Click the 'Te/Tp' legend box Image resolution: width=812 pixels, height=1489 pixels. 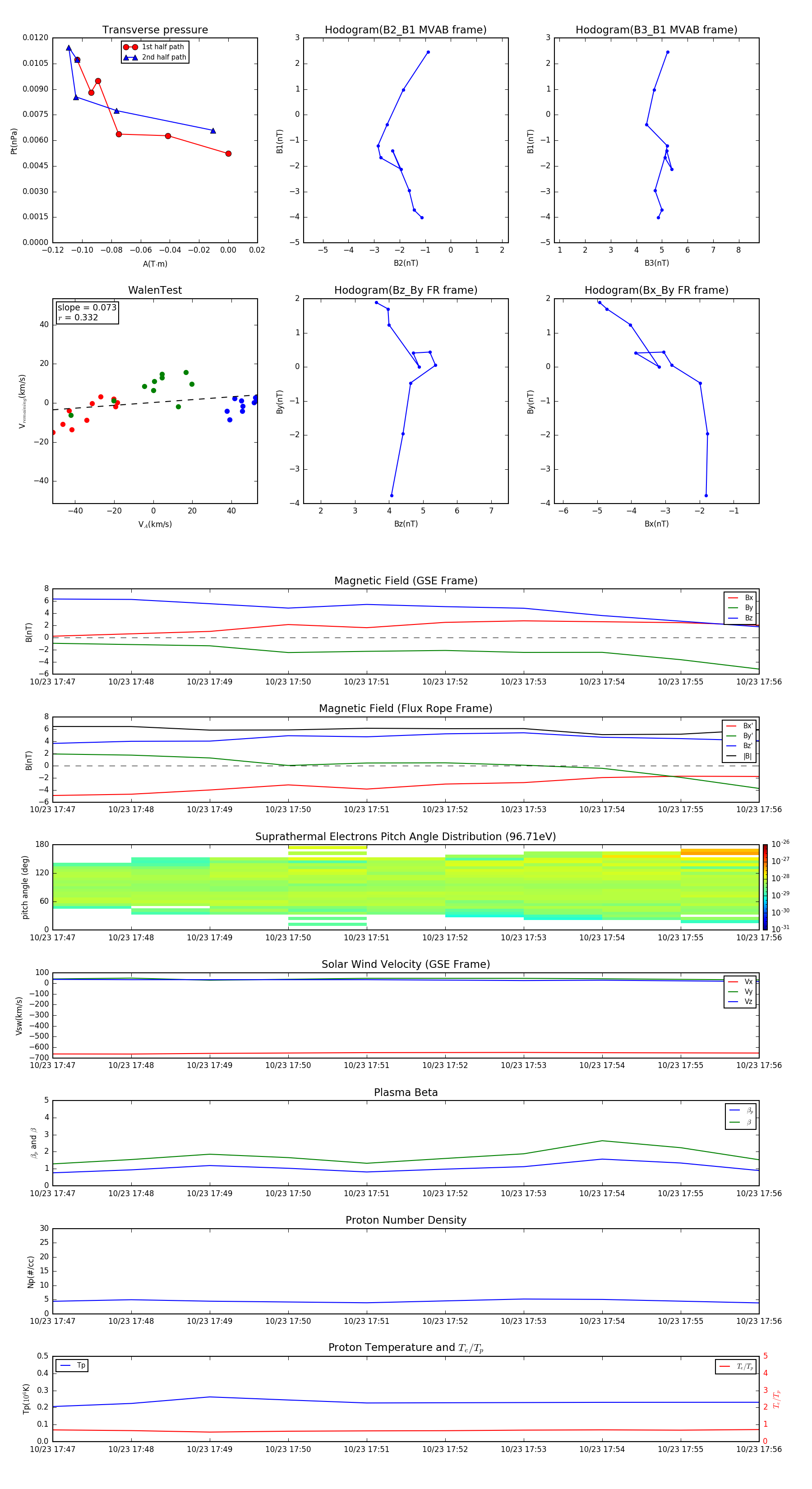tap(736, 1366)
